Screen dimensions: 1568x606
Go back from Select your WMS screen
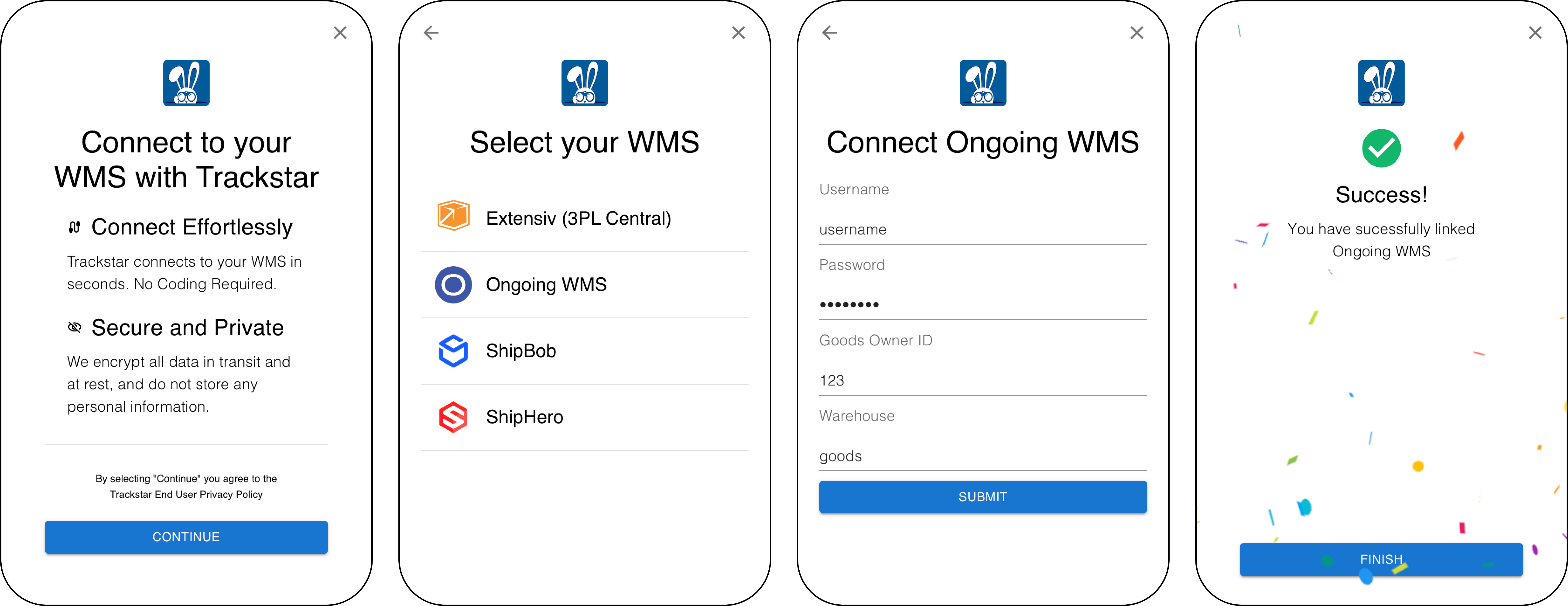click(431, 33)
